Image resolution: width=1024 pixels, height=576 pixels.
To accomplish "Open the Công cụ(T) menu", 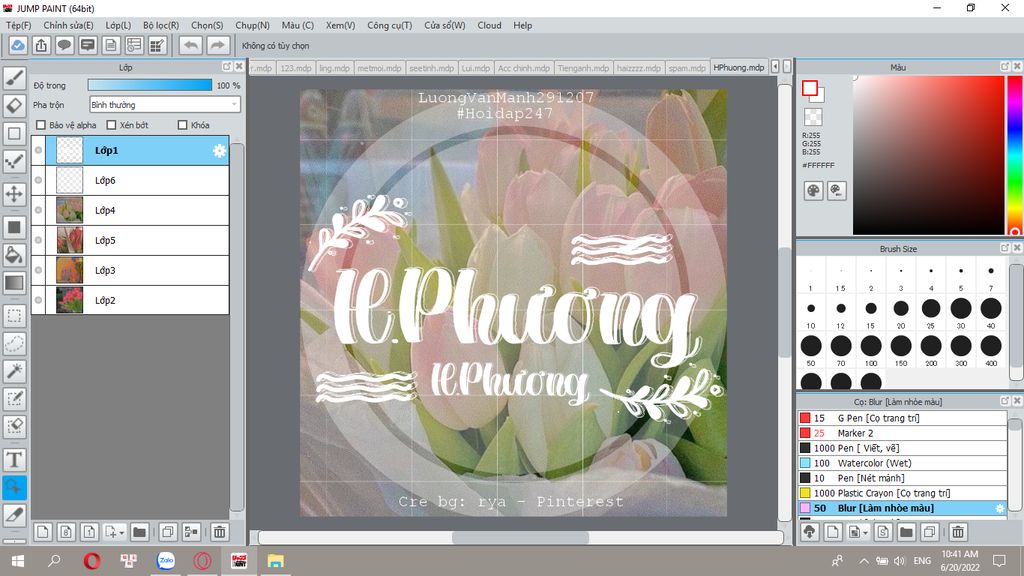I will (x=389, y=25).
